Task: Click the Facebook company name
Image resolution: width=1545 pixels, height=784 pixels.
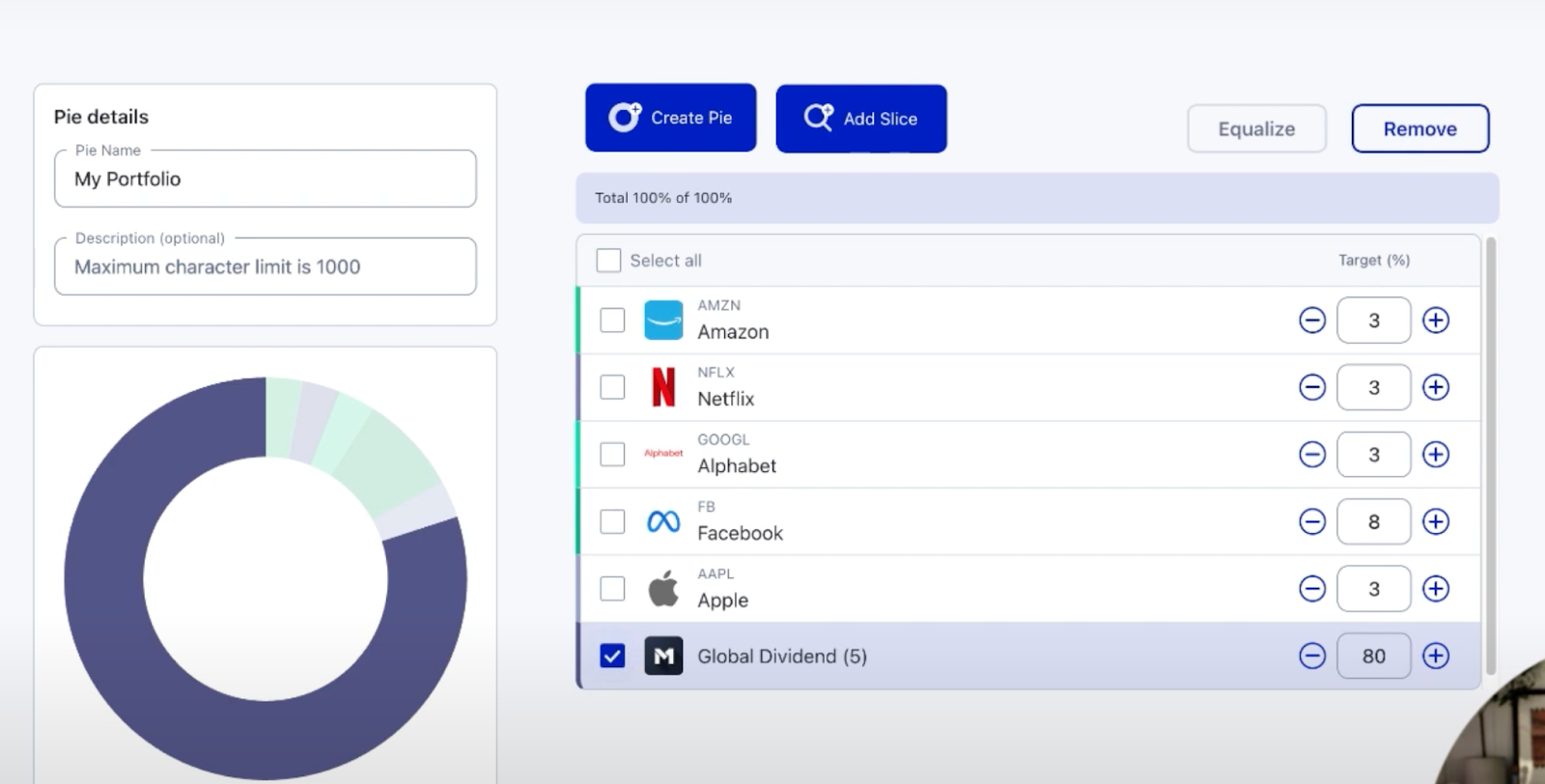Action: tap(741, 533)
